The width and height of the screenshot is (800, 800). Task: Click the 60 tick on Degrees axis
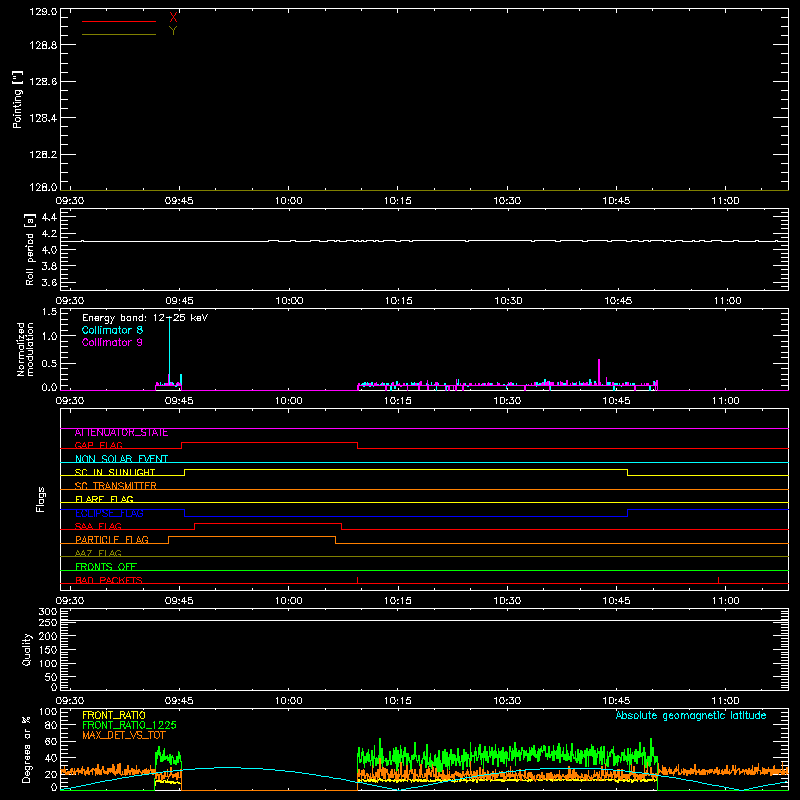[x=51, y=741]
